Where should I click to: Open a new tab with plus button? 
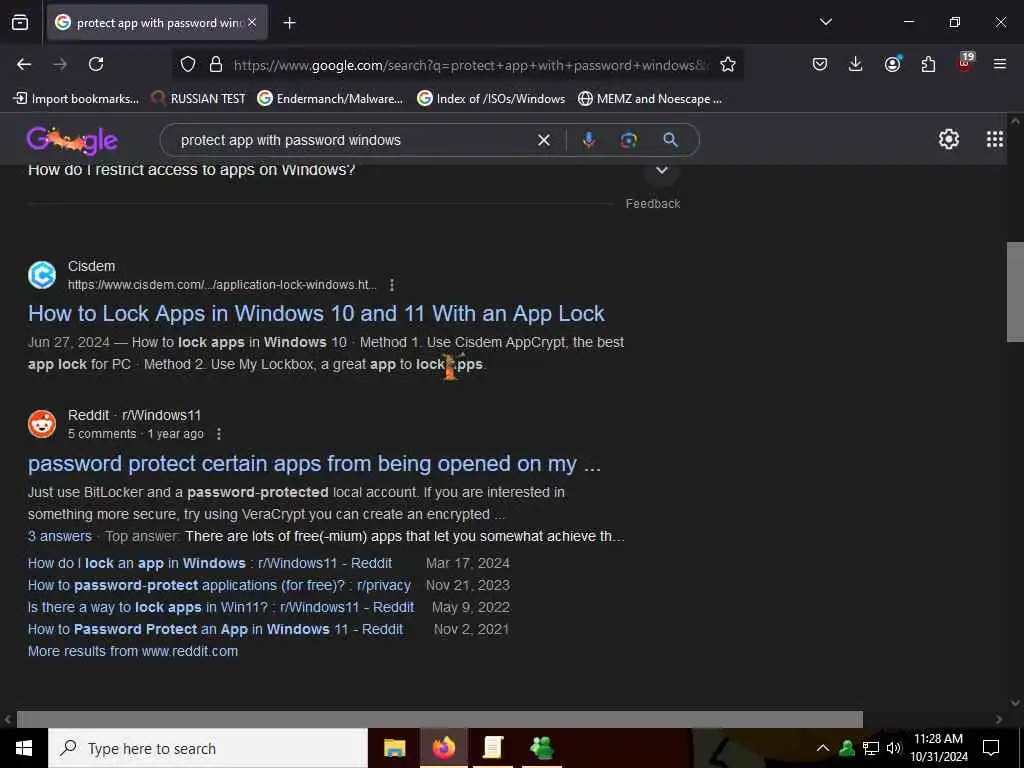pyautogui.click(x=289, y=23)
